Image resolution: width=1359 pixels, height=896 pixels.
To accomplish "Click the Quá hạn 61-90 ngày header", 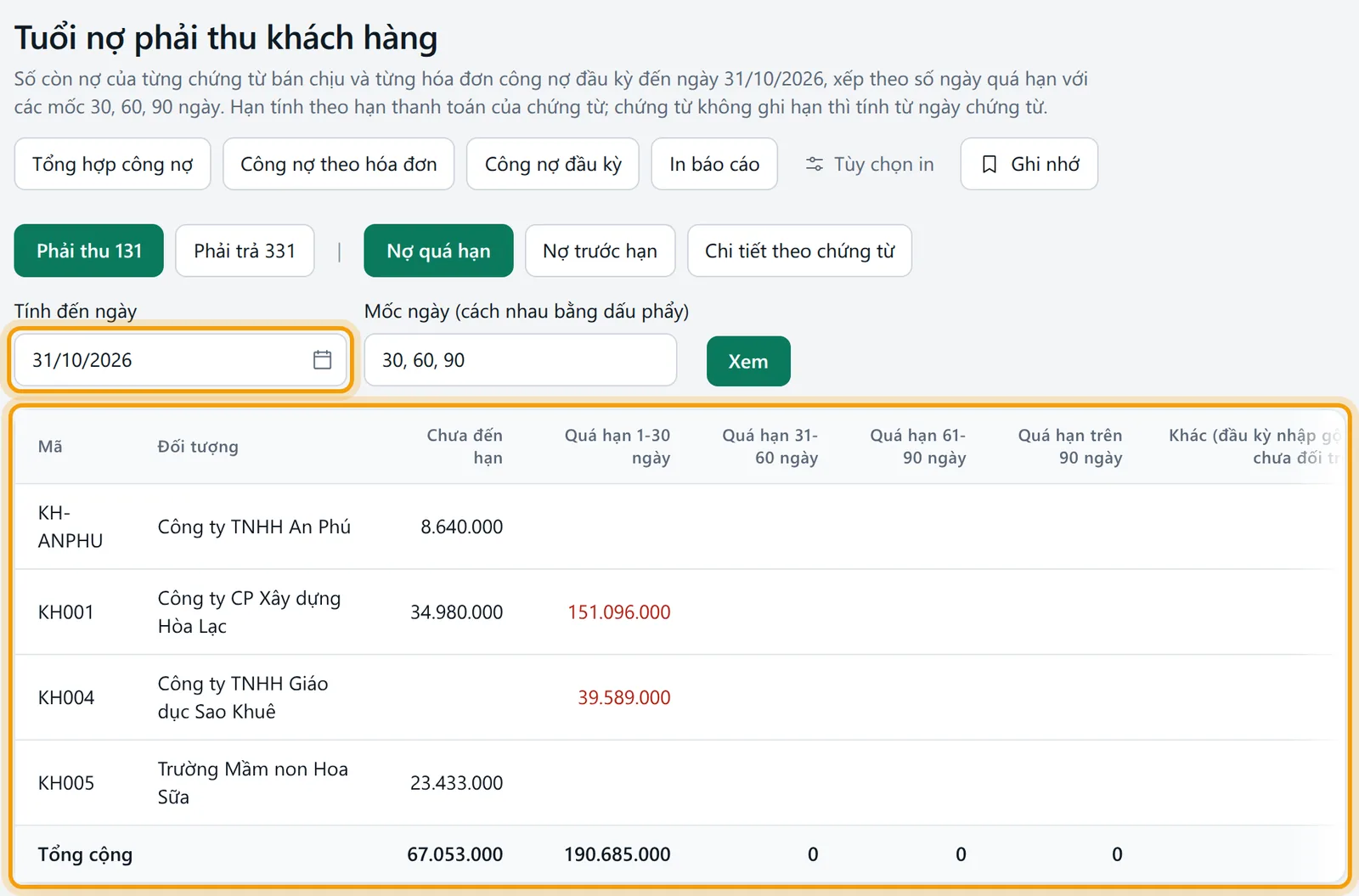I will [x=918, y=447].
